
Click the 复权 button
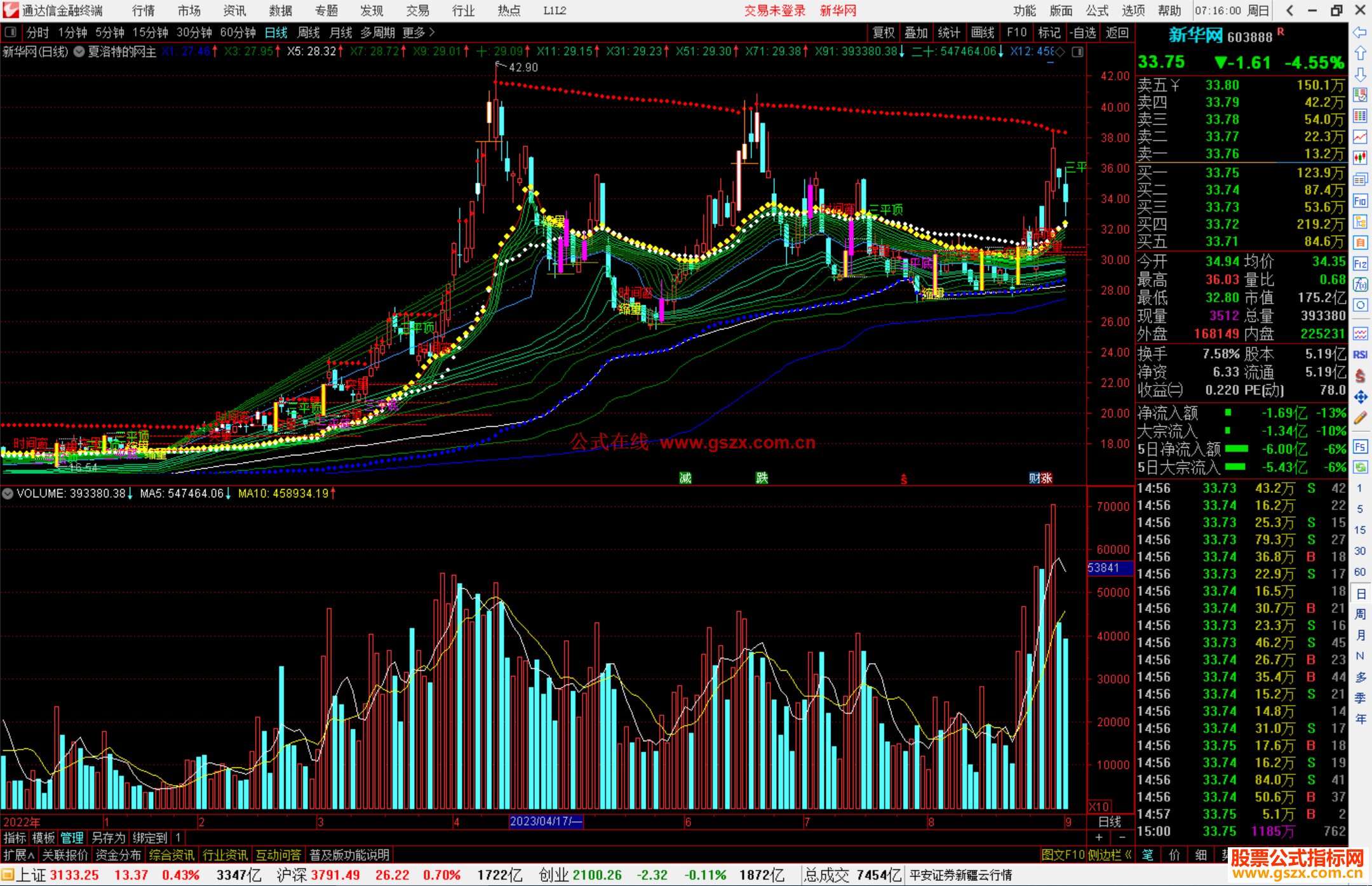(x=884, y=32)
